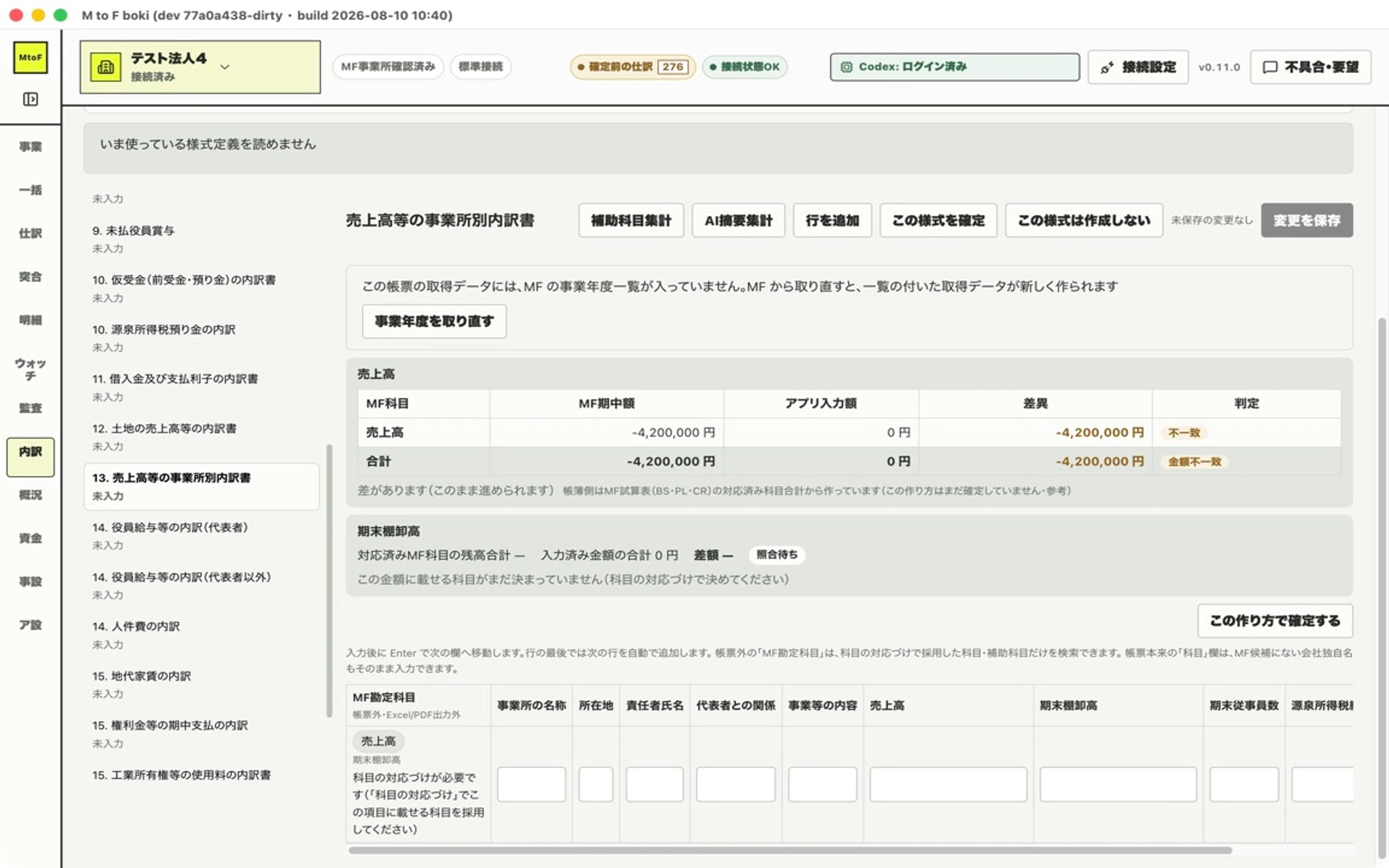Open the 明細 sidebar section
Image resolution: width=1389 pixels, height=868 pixels.
(x=30, y=320)
